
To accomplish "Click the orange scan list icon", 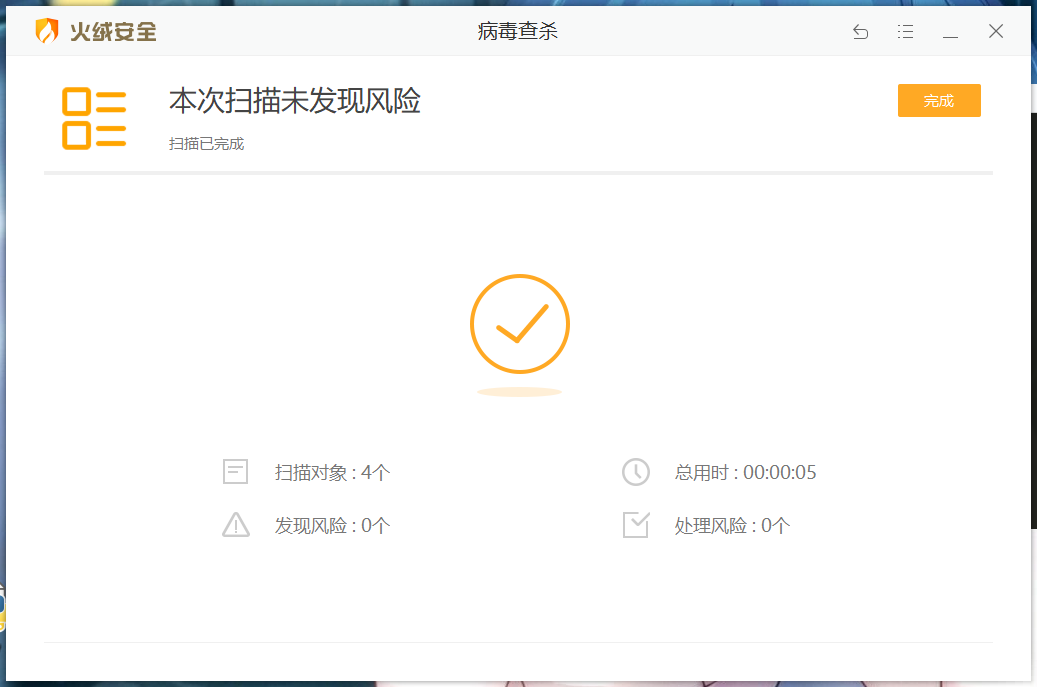I will (x=94, y=118).
